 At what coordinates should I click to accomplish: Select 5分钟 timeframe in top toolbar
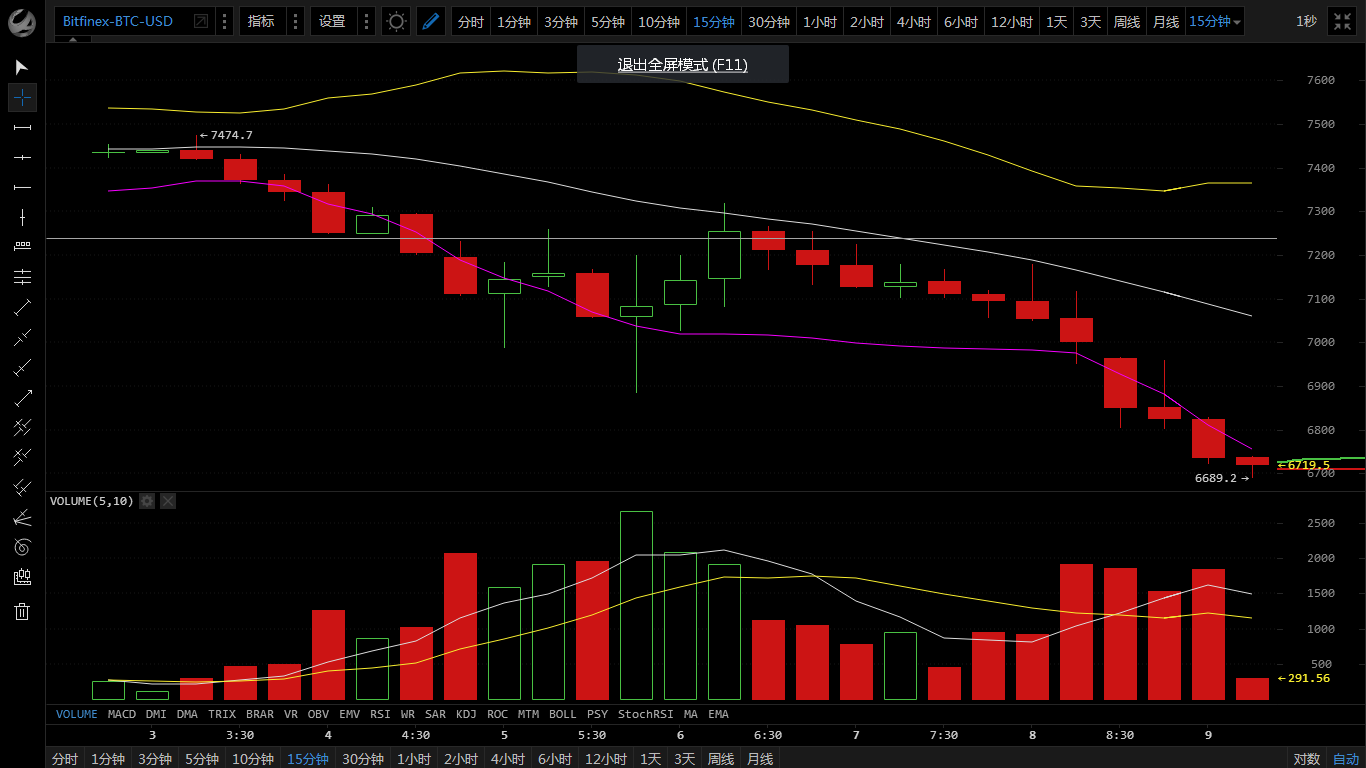[608, 21]
